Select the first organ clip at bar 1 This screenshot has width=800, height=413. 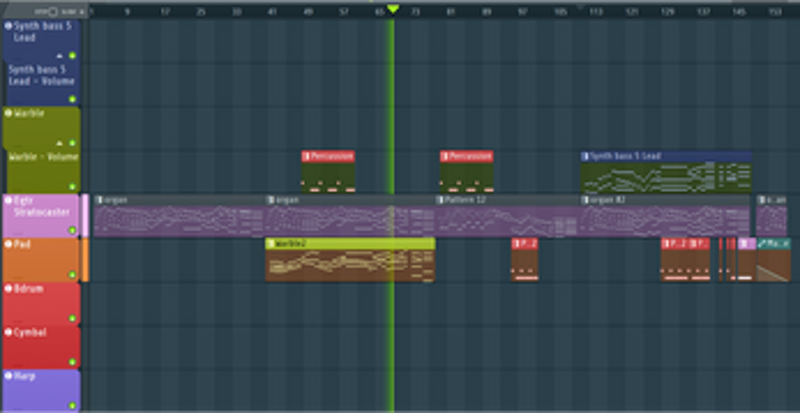179,215
